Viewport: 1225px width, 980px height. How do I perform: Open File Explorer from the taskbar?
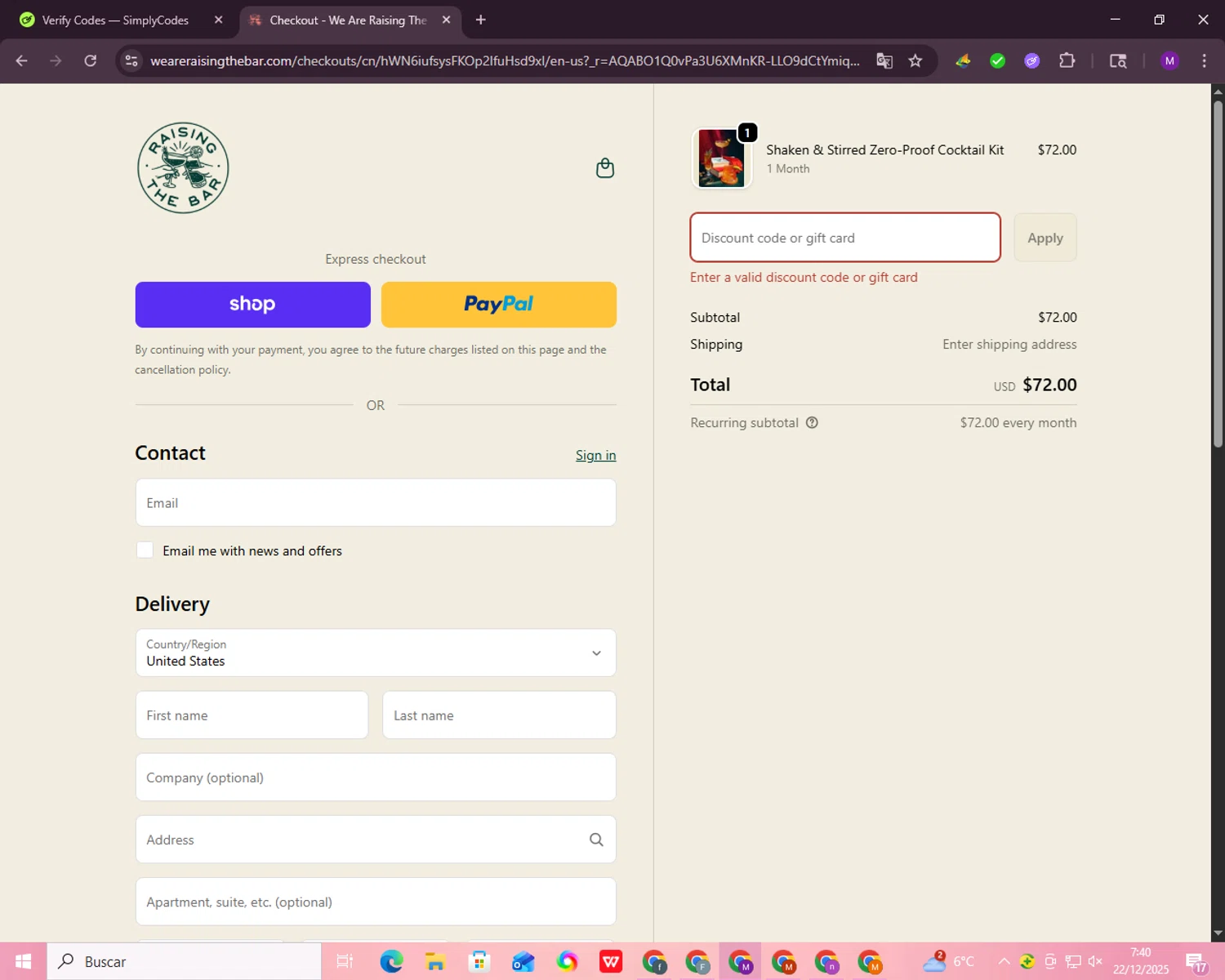tap(435, 961)
